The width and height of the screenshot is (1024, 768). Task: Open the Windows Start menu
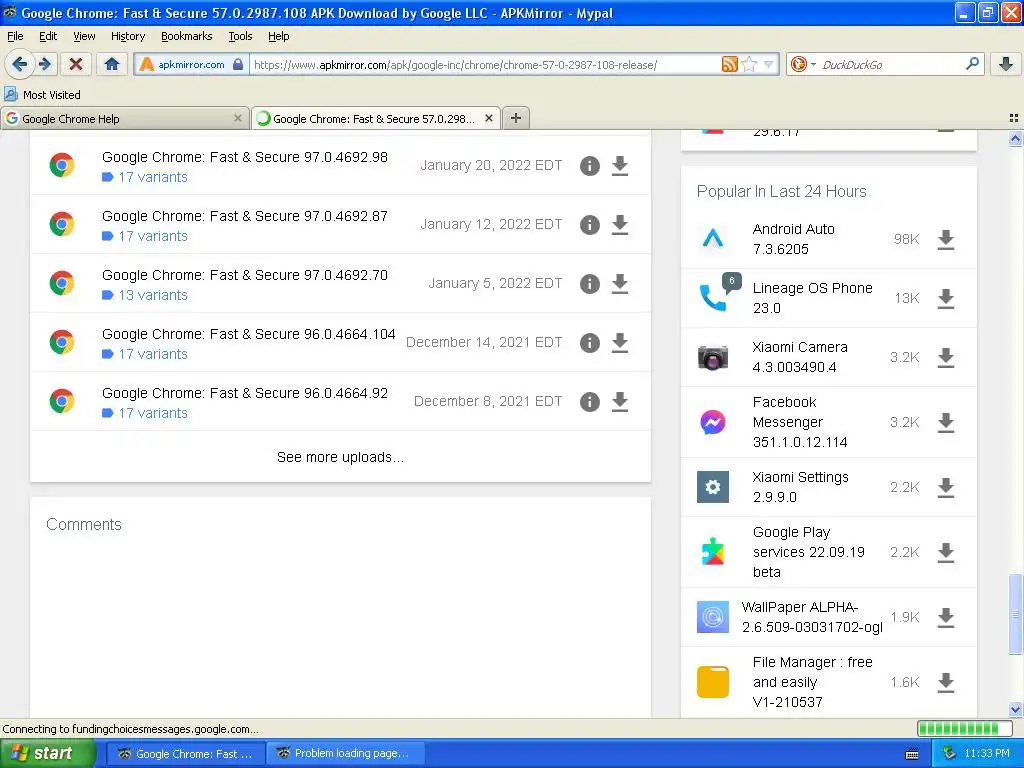(x=47, y=754)
